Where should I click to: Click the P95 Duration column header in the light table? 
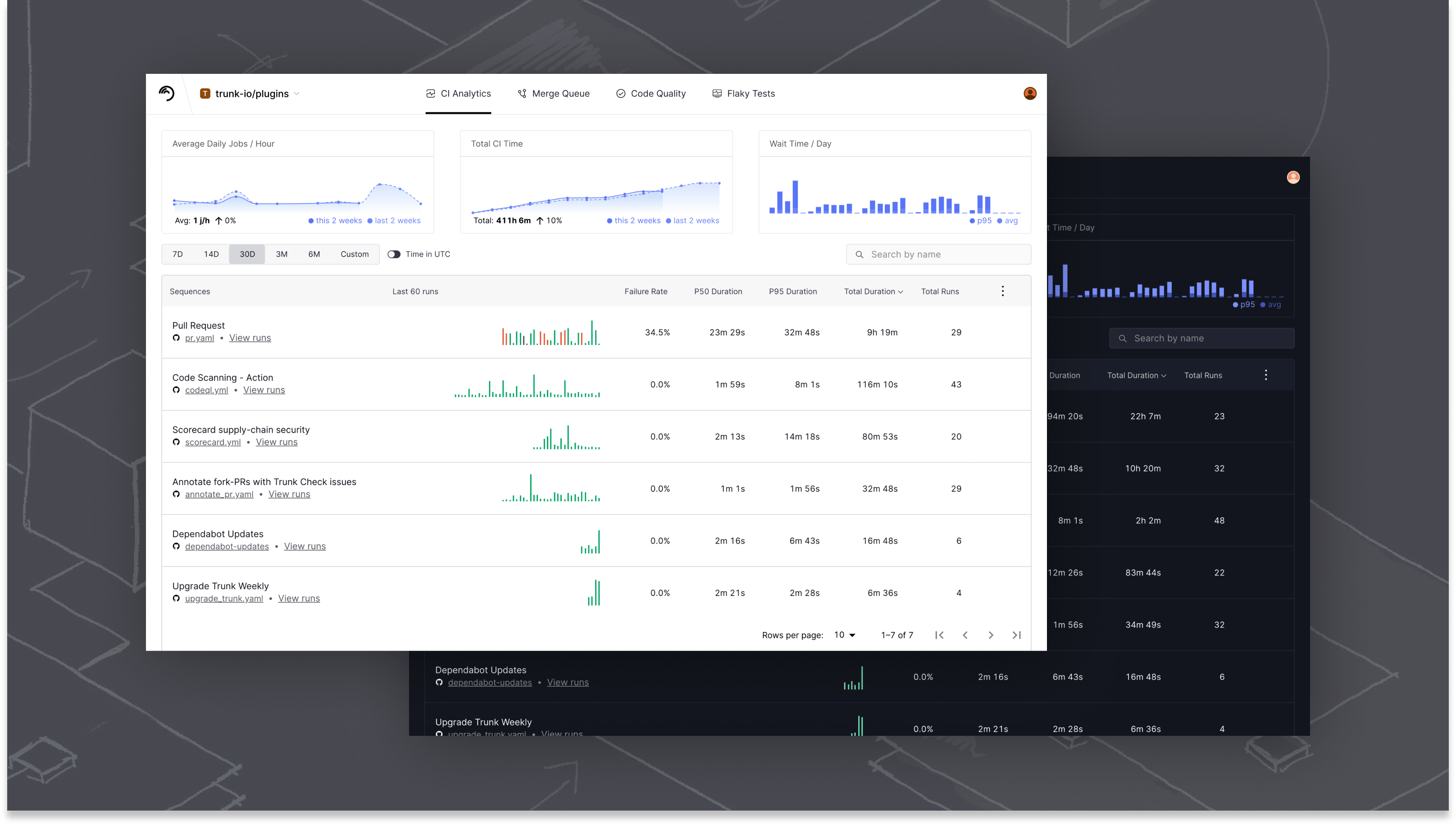(x=793, y=292)
